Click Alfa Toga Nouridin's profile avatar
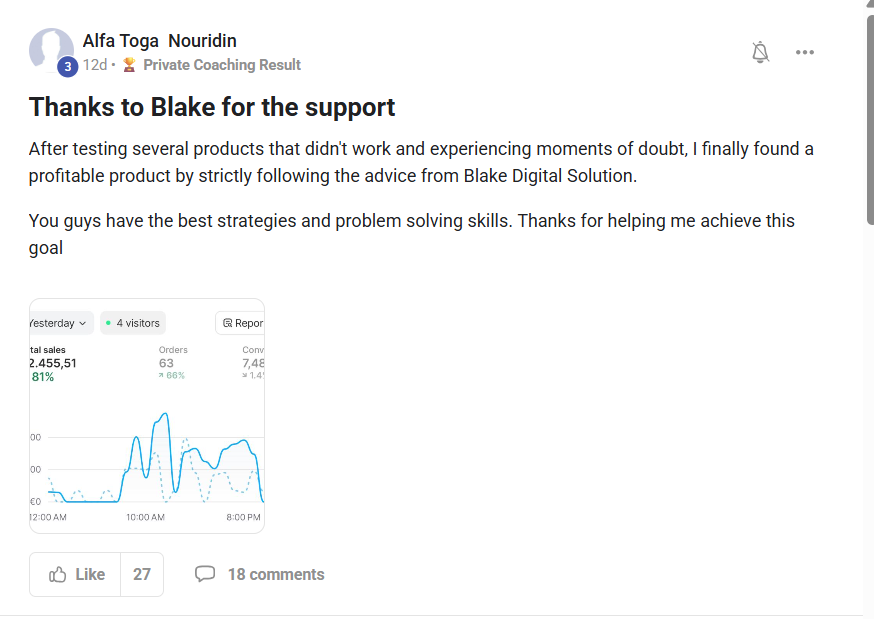874x619 pixels. [50, 48]
